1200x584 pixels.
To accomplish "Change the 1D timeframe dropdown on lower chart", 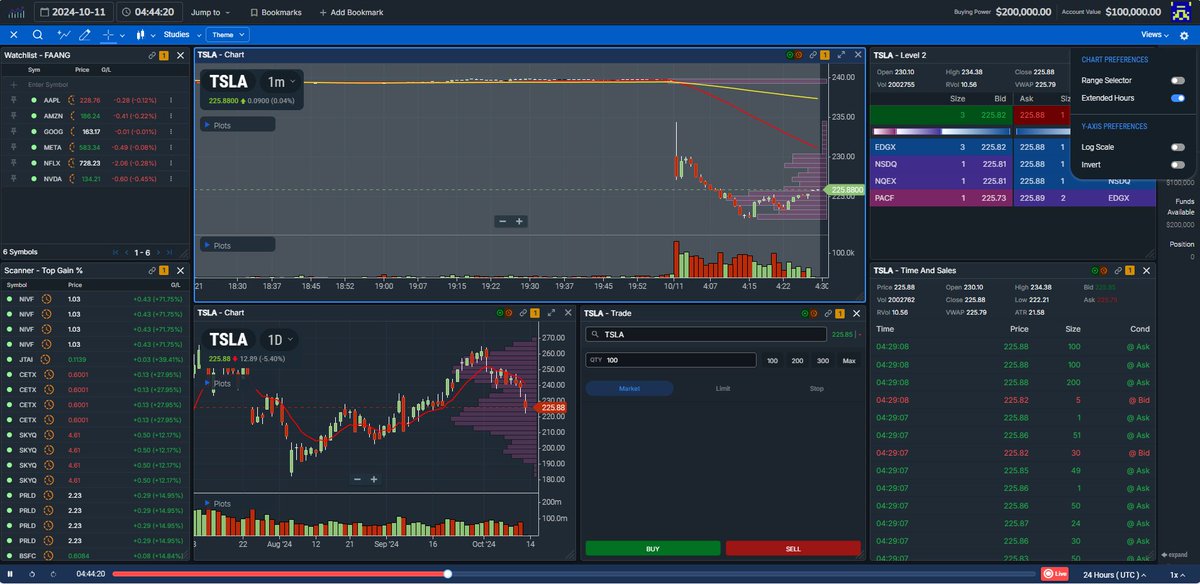I will (x=281, y=339).
